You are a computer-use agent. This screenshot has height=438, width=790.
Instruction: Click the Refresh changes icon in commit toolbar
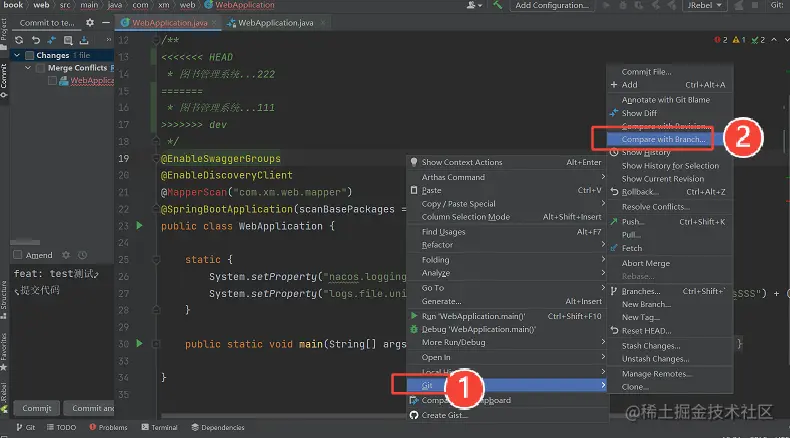19,40
